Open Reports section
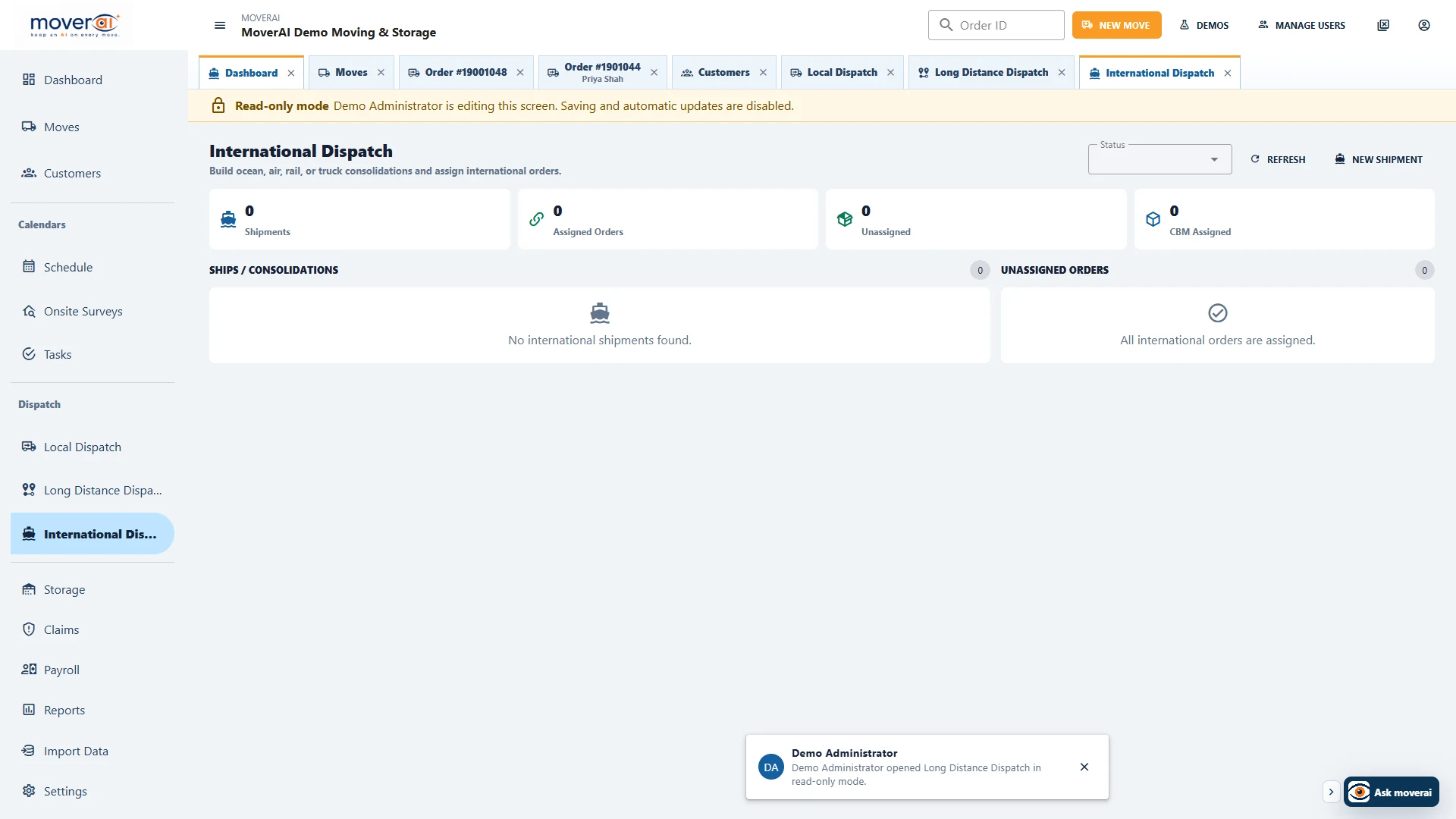 93,710
